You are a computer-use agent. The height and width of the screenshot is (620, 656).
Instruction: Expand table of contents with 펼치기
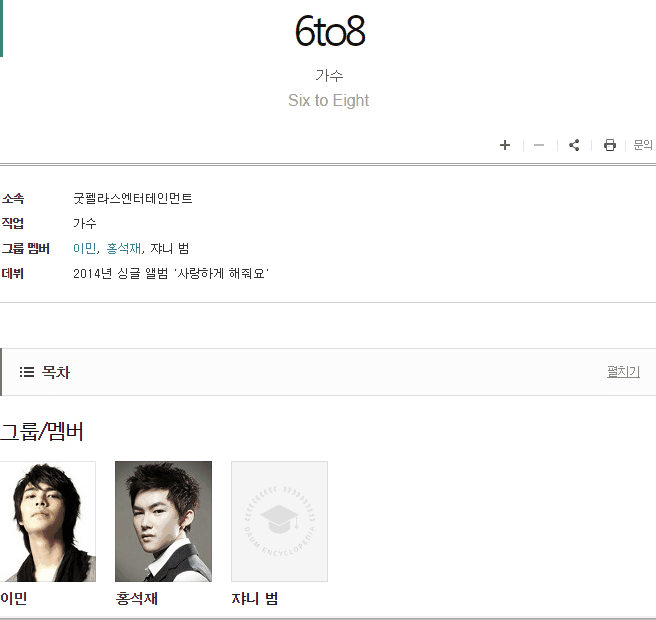tap(623, 371)
